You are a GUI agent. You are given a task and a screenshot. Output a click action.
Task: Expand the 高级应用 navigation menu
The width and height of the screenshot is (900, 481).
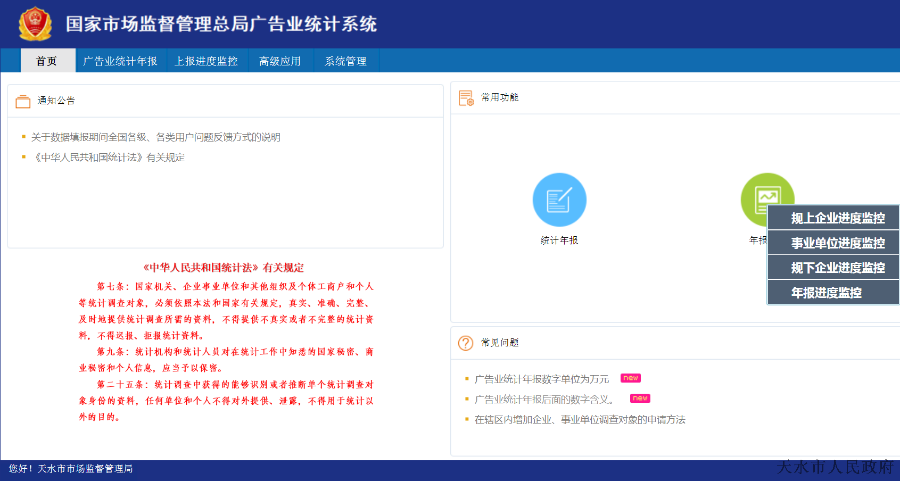pyautogui.click(x=279, y=61)
